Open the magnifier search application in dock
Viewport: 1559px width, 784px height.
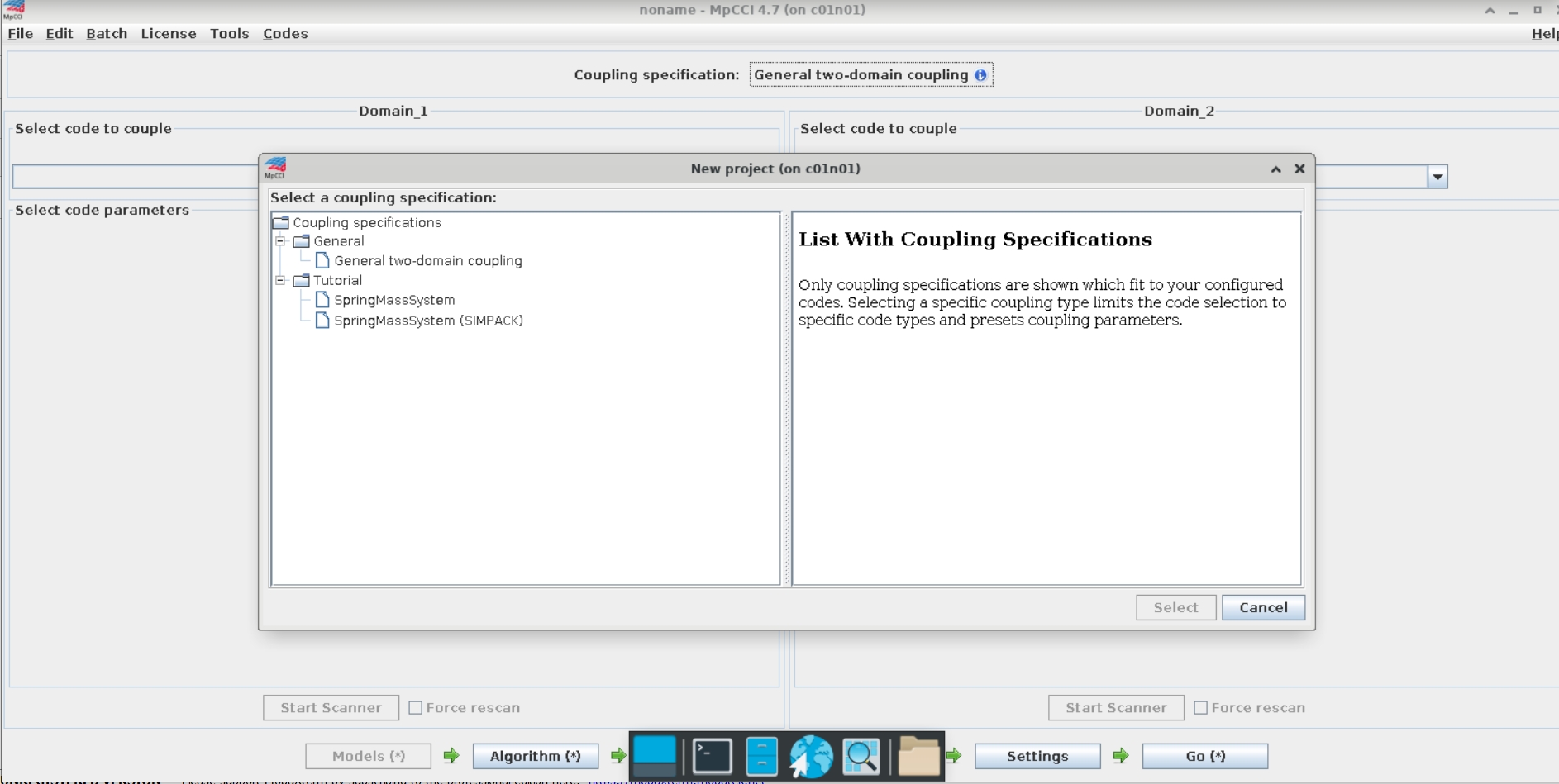(x=861, y=756)
